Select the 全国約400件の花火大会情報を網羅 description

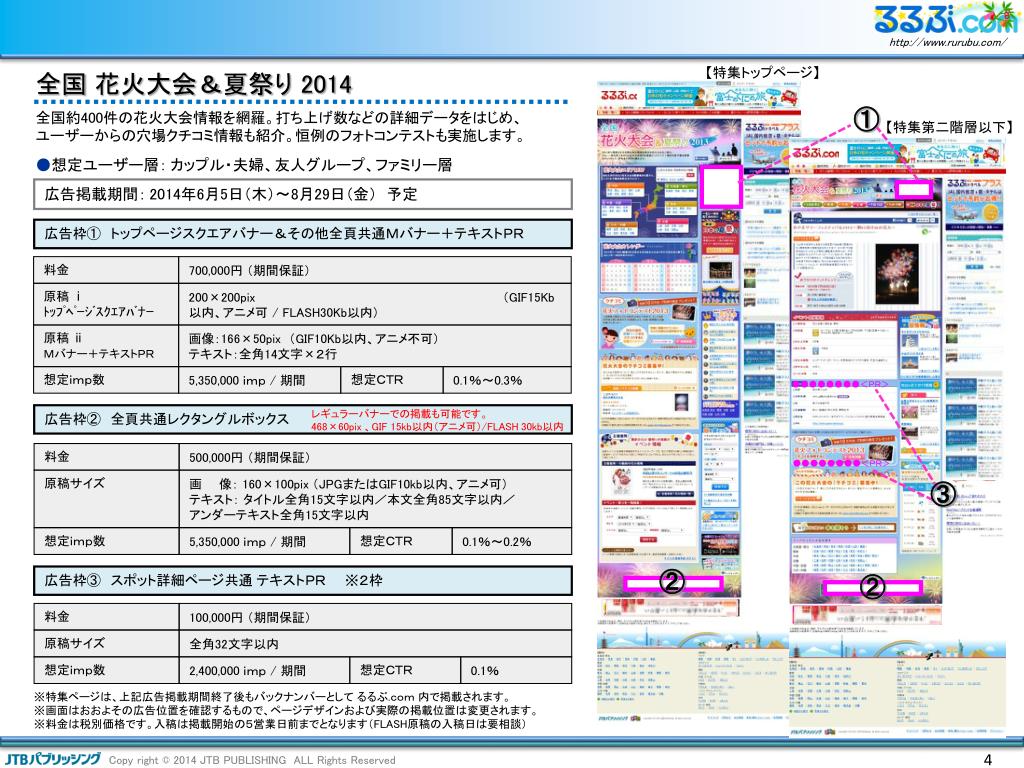(x=281, y=127)
